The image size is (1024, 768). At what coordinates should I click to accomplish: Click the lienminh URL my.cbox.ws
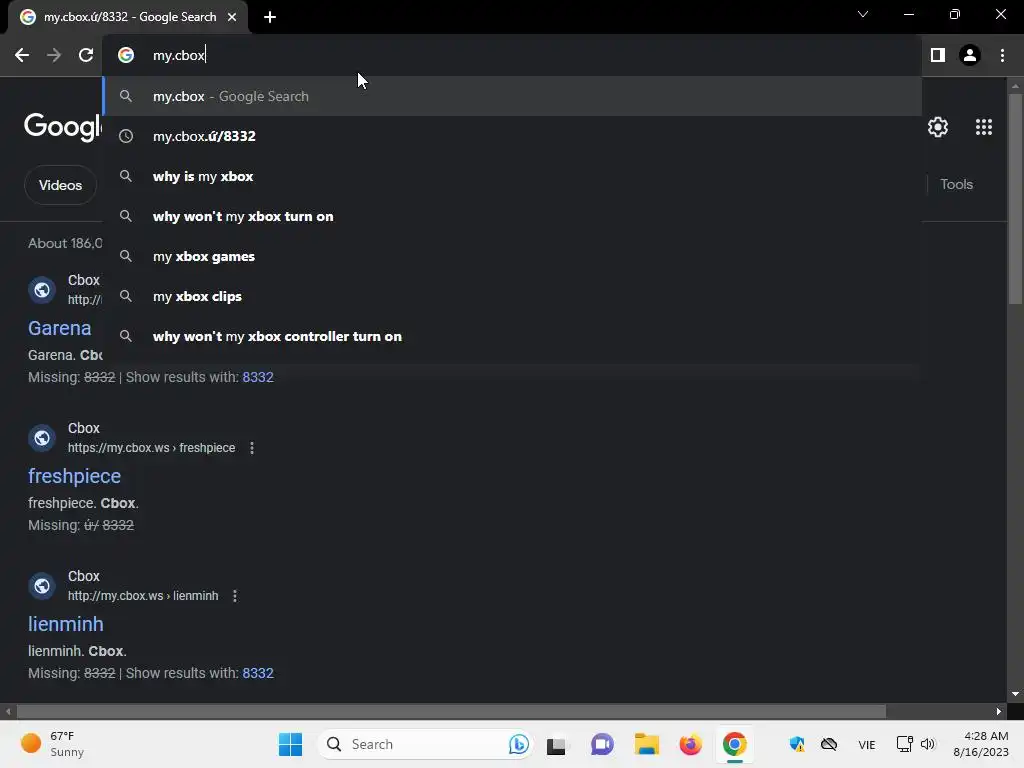(143, 596)
